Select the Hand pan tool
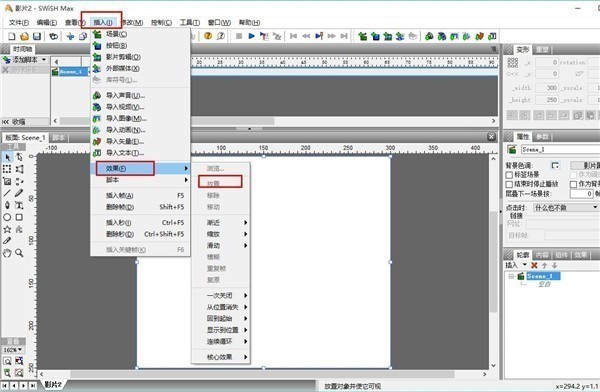 [7, 253]
